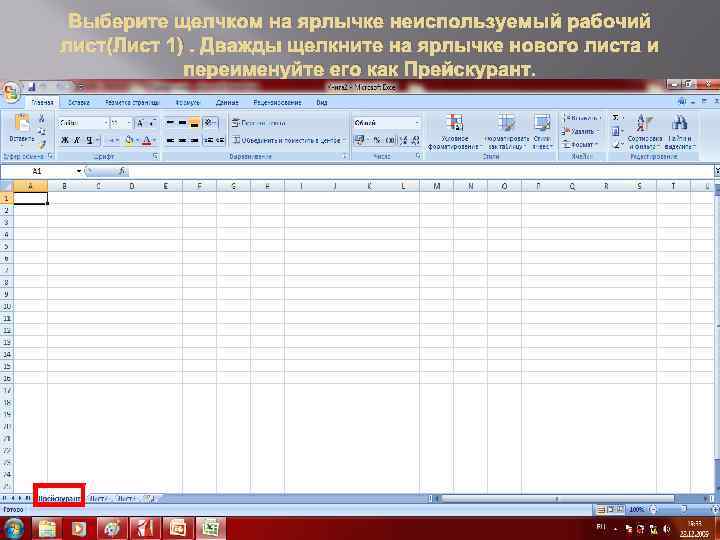Open the Вид ribbon tab
This screenshot has height=540, width=720.
pos(321,103)
